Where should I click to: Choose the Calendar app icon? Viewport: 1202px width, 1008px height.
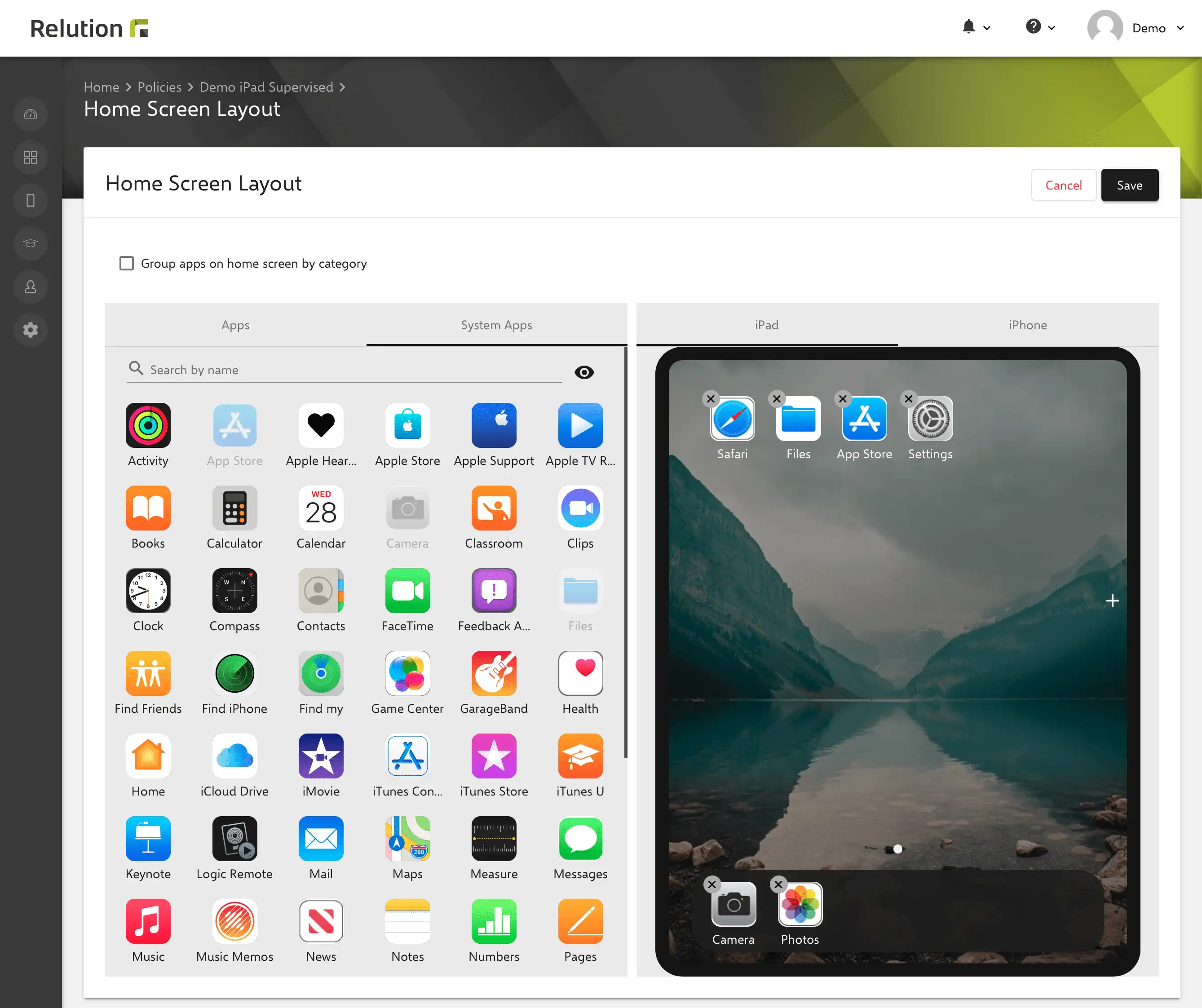[x=321, y=508]
